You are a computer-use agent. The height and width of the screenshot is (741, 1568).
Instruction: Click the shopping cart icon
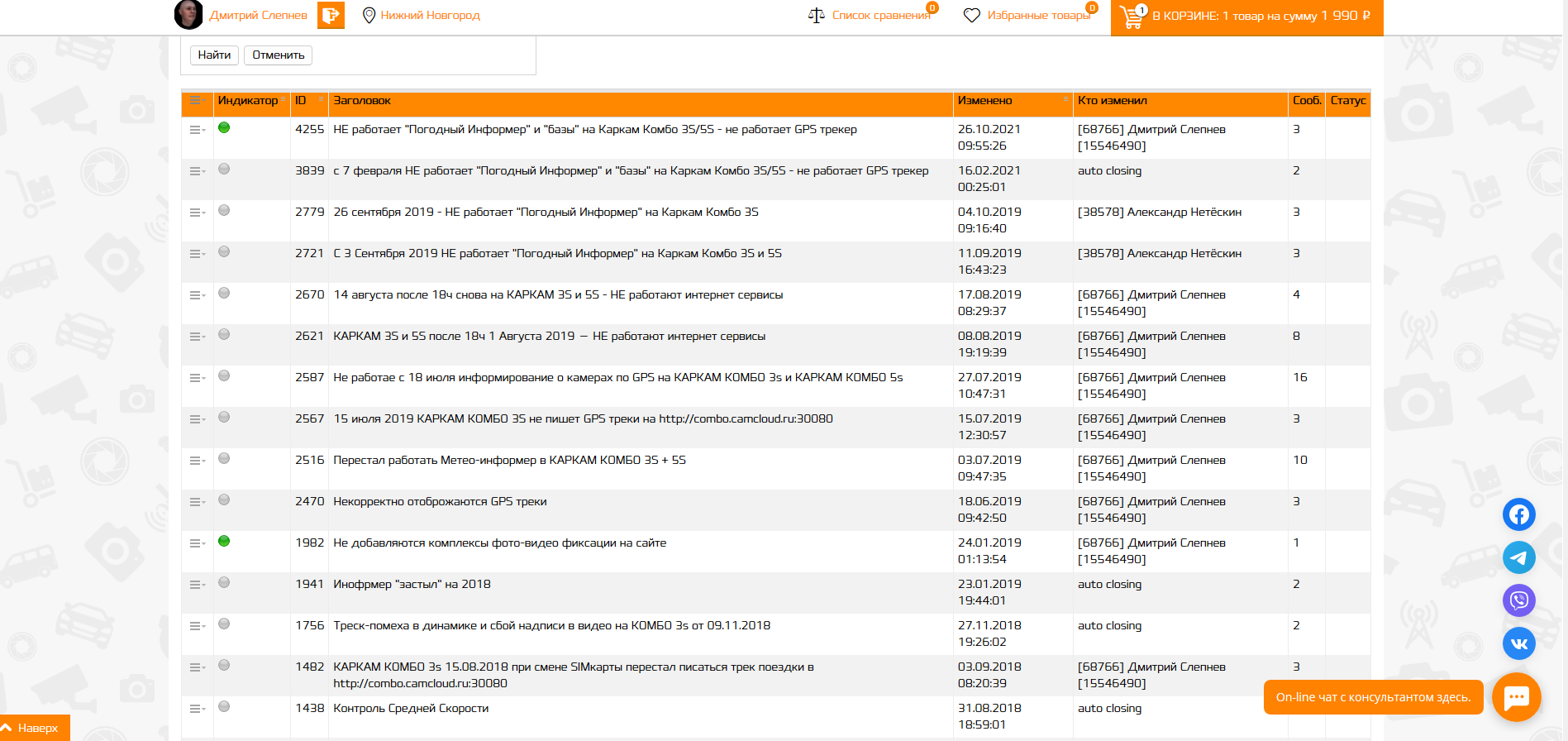coord(1131,17)
